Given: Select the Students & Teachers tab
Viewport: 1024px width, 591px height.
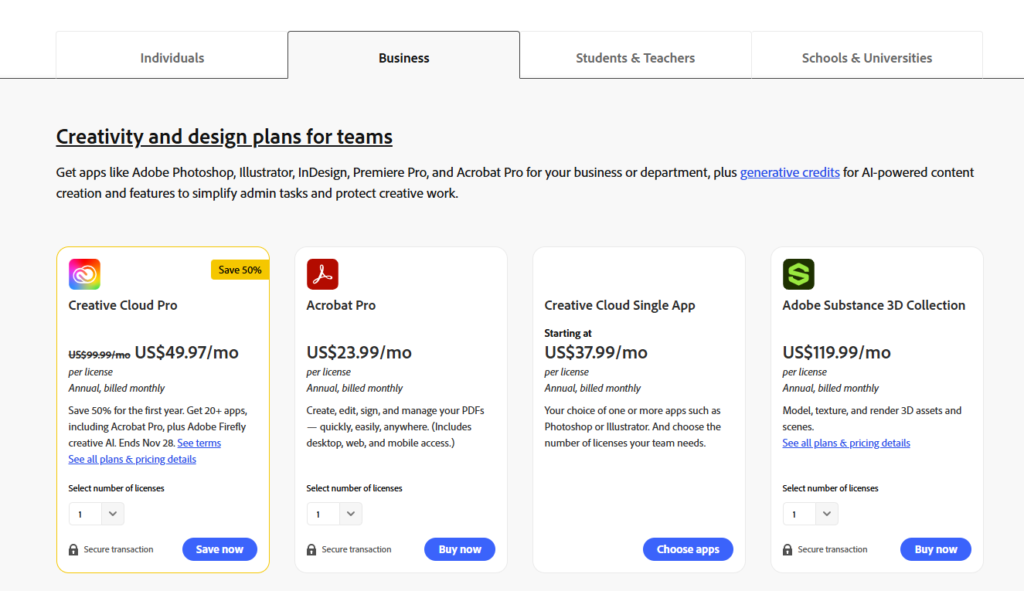Looking at the screenshot, I should [635, 58].
